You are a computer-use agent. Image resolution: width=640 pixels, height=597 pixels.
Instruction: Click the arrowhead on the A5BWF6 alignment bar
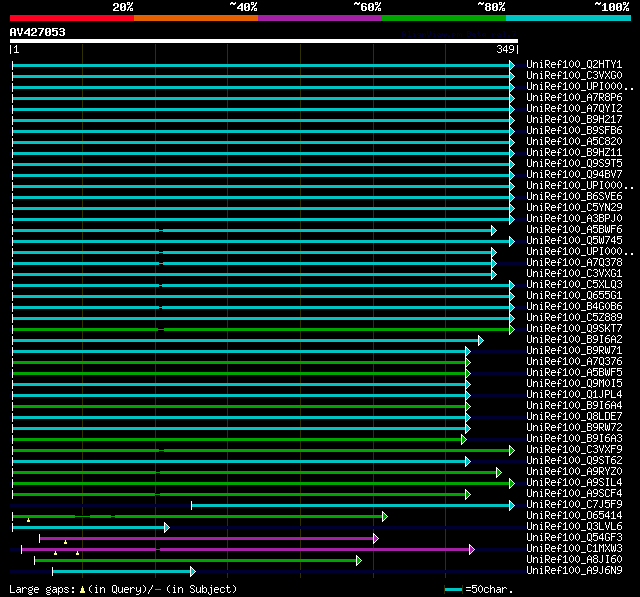494,230
